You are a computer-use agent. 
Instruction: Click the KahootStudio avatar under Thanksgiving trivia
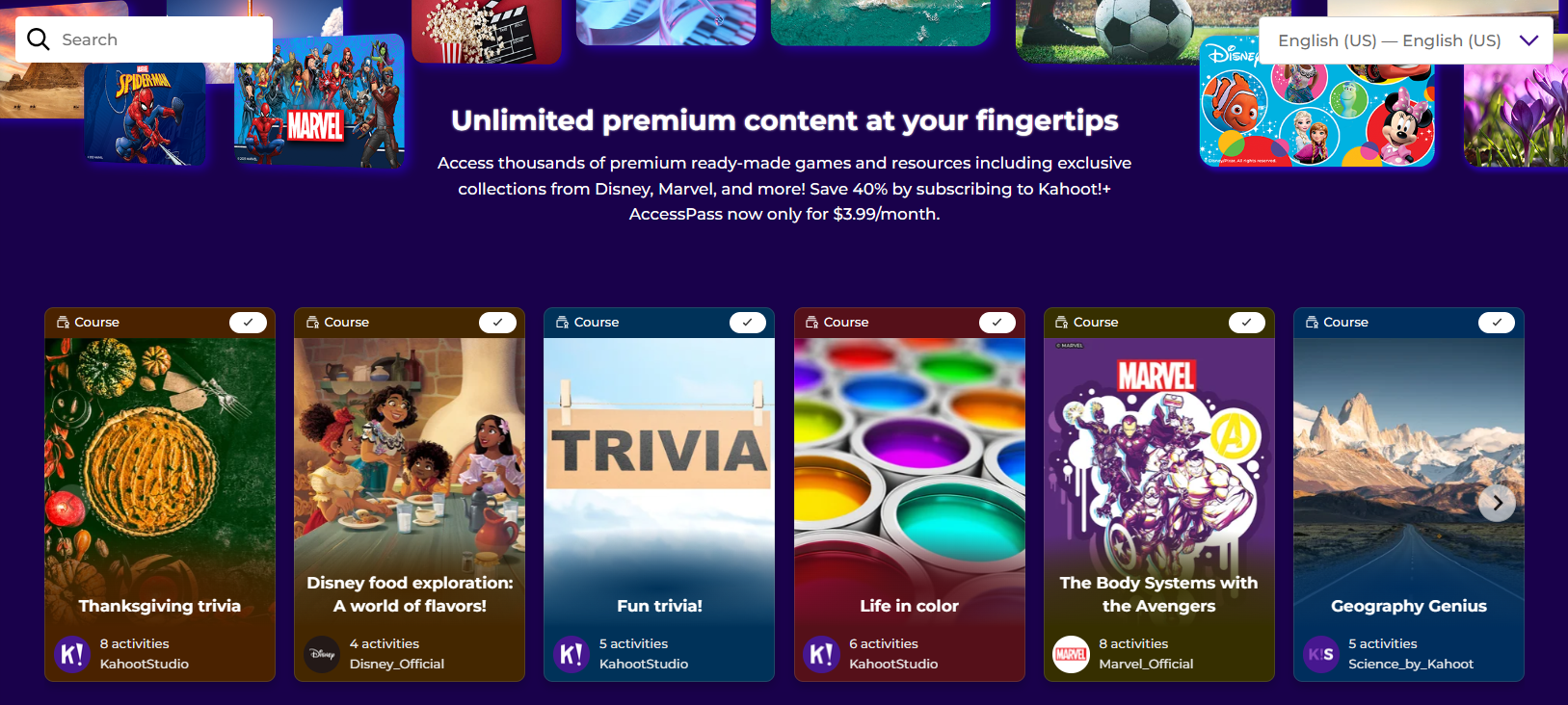tap(72, 654)
